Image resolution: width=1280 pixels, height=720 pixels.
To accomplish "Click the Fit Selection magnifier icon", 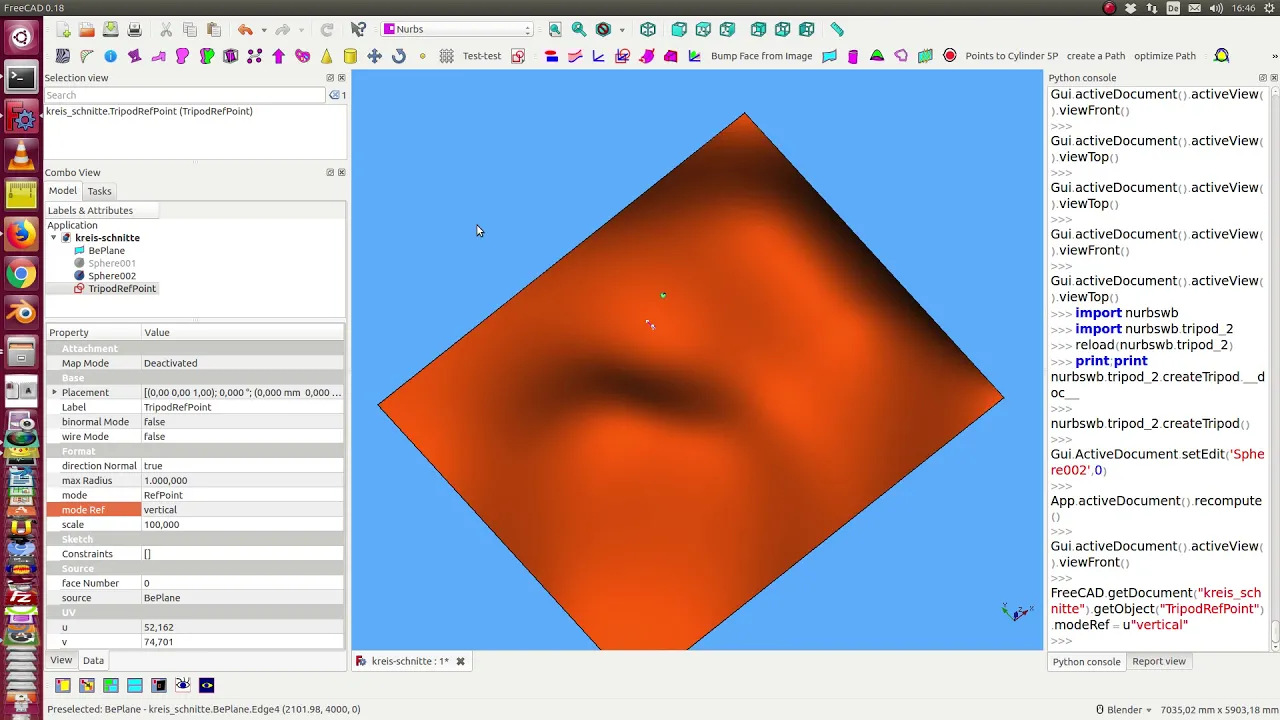I will (x=579, y=30).
